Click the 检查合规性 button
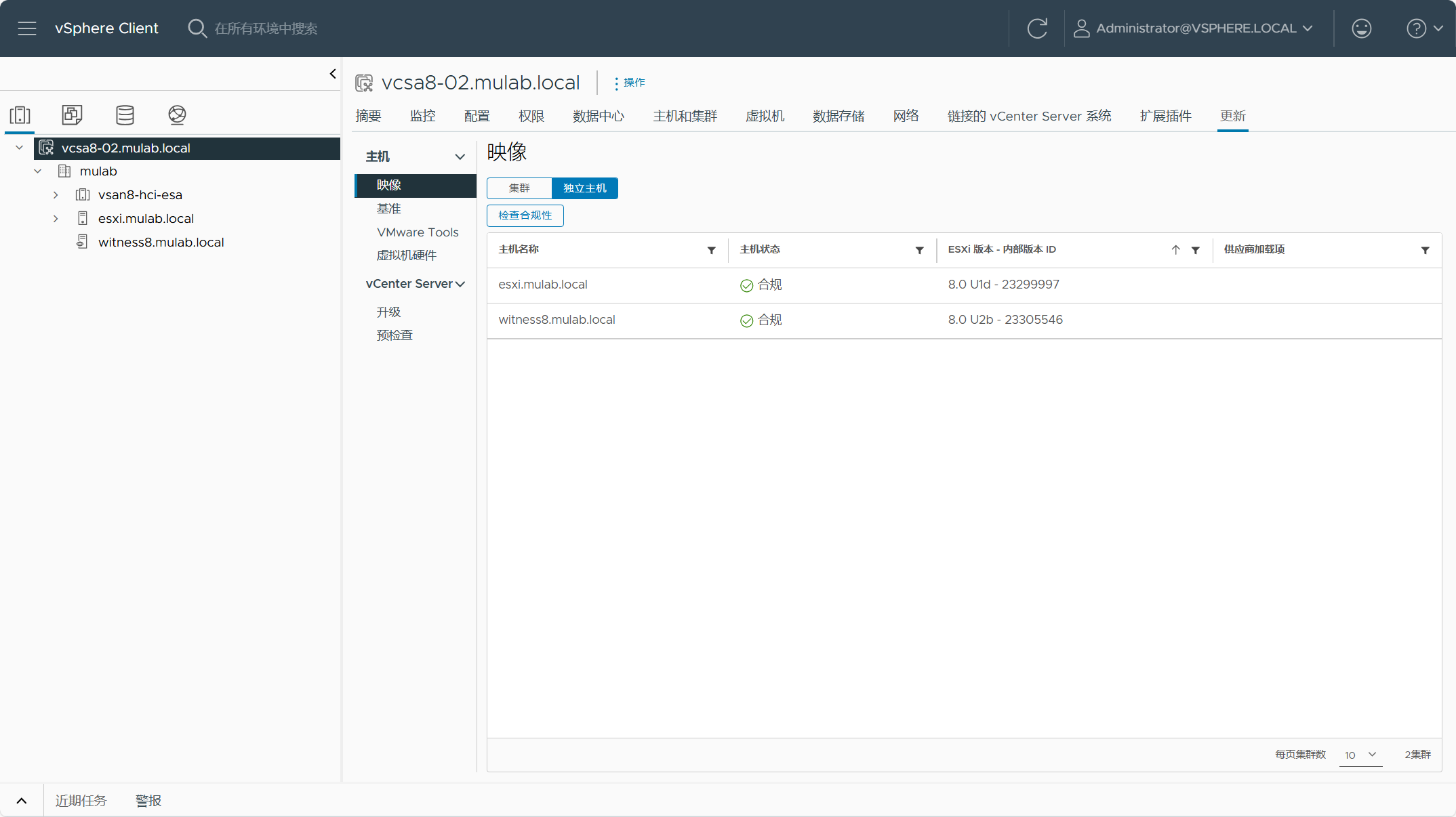1456x817 pixels. click(x=525, y=215)
